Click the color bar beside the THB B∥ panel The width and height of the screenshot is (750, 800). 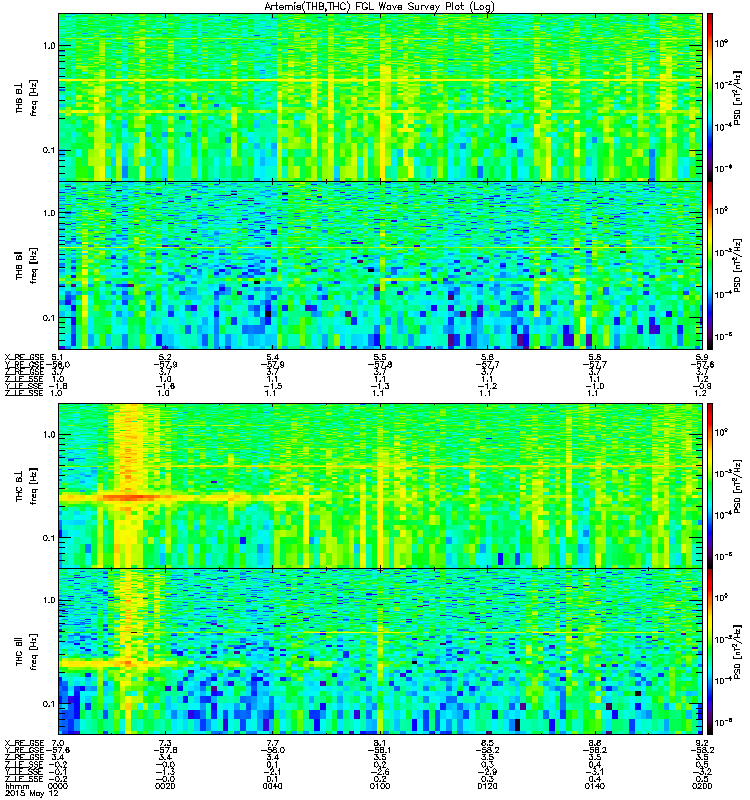point(710,265)
